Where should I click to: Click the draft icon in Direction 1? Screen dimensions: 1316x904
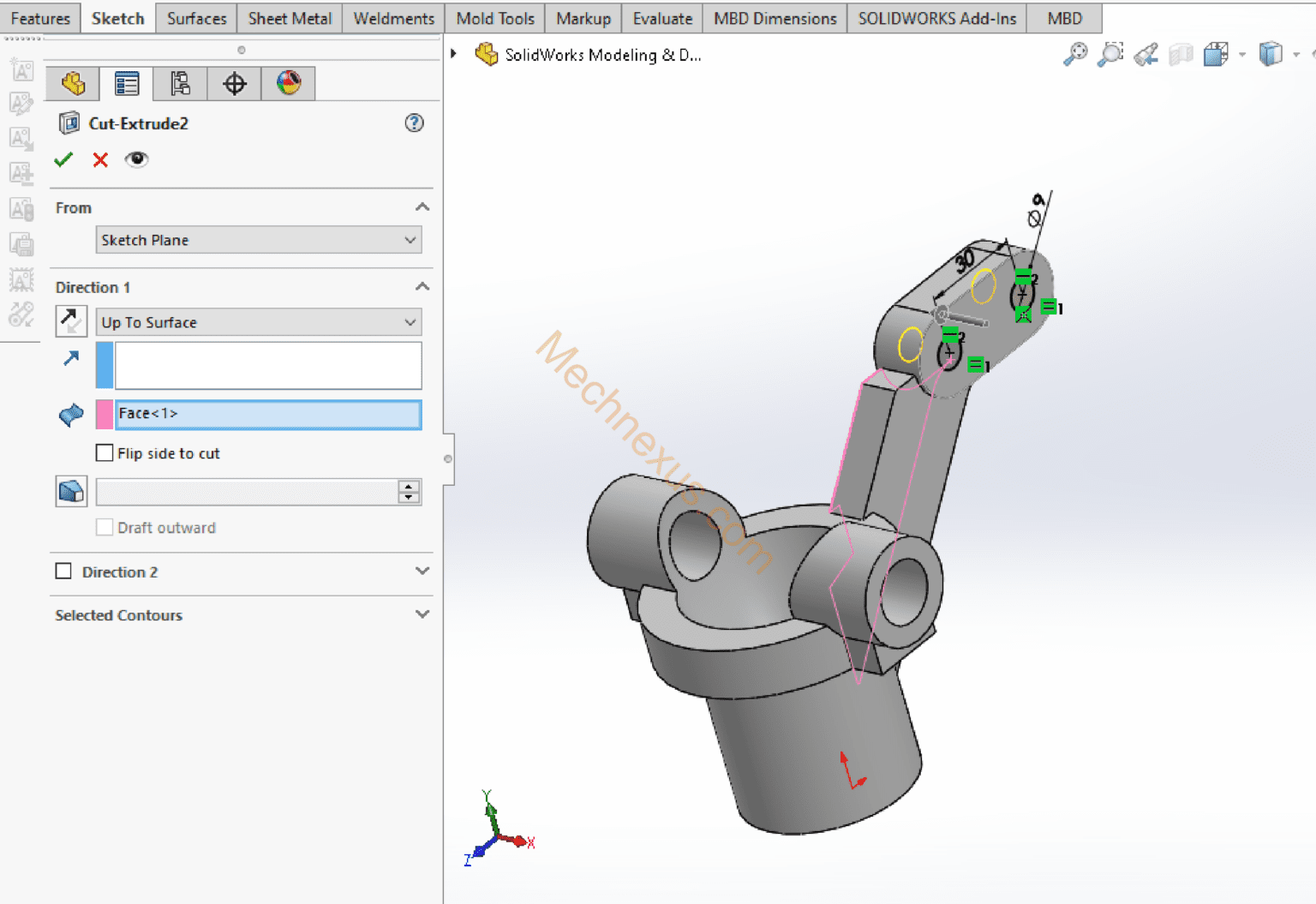pyautogui.click(x=71, y=491)
